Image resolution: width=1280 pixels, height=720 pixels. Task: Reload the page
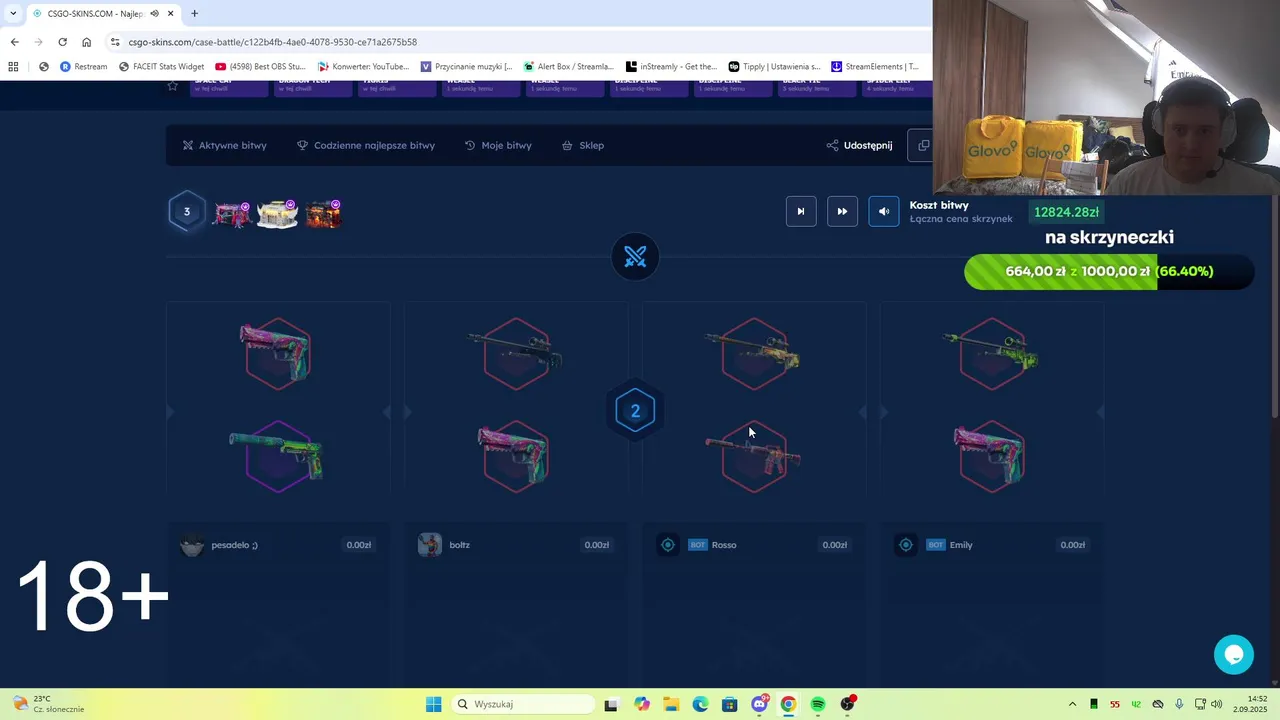(x=62, y=42)
